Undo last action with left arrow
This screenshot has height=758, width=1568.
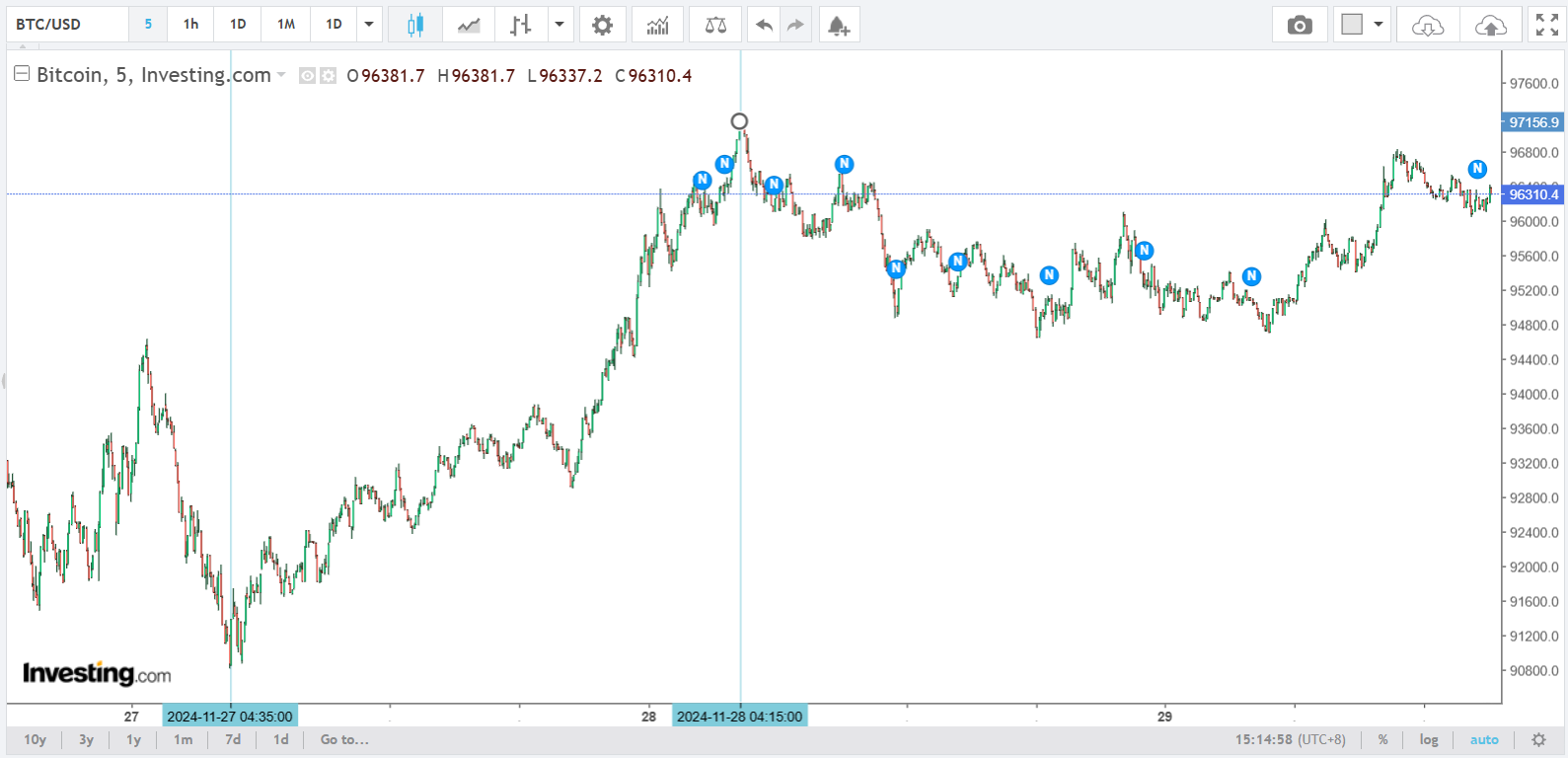pos(764,25)
